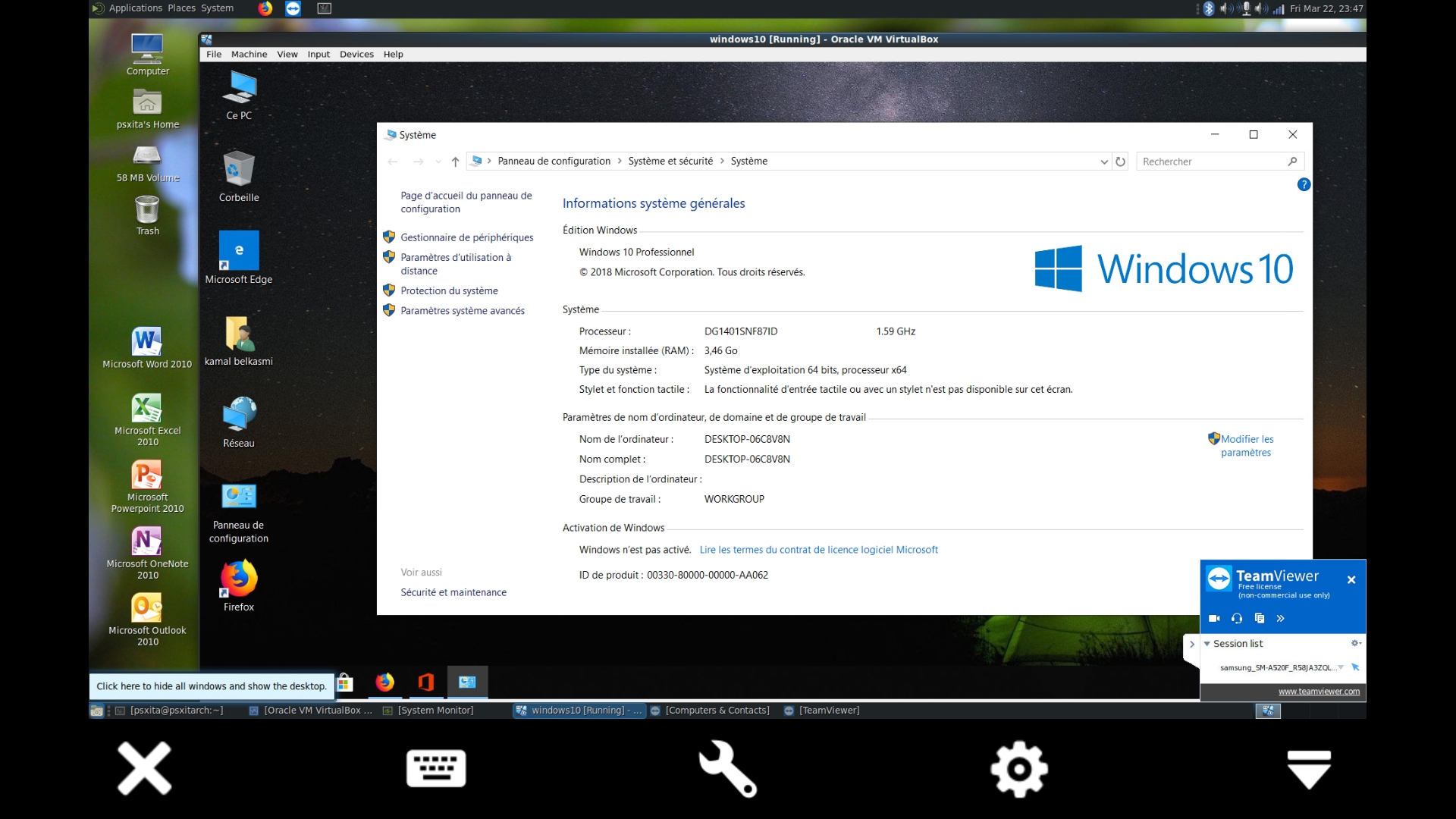The image size is (1456, 819).
Task: Go to Page d'accueil du panneau de configuration
Action: point(466,202)
